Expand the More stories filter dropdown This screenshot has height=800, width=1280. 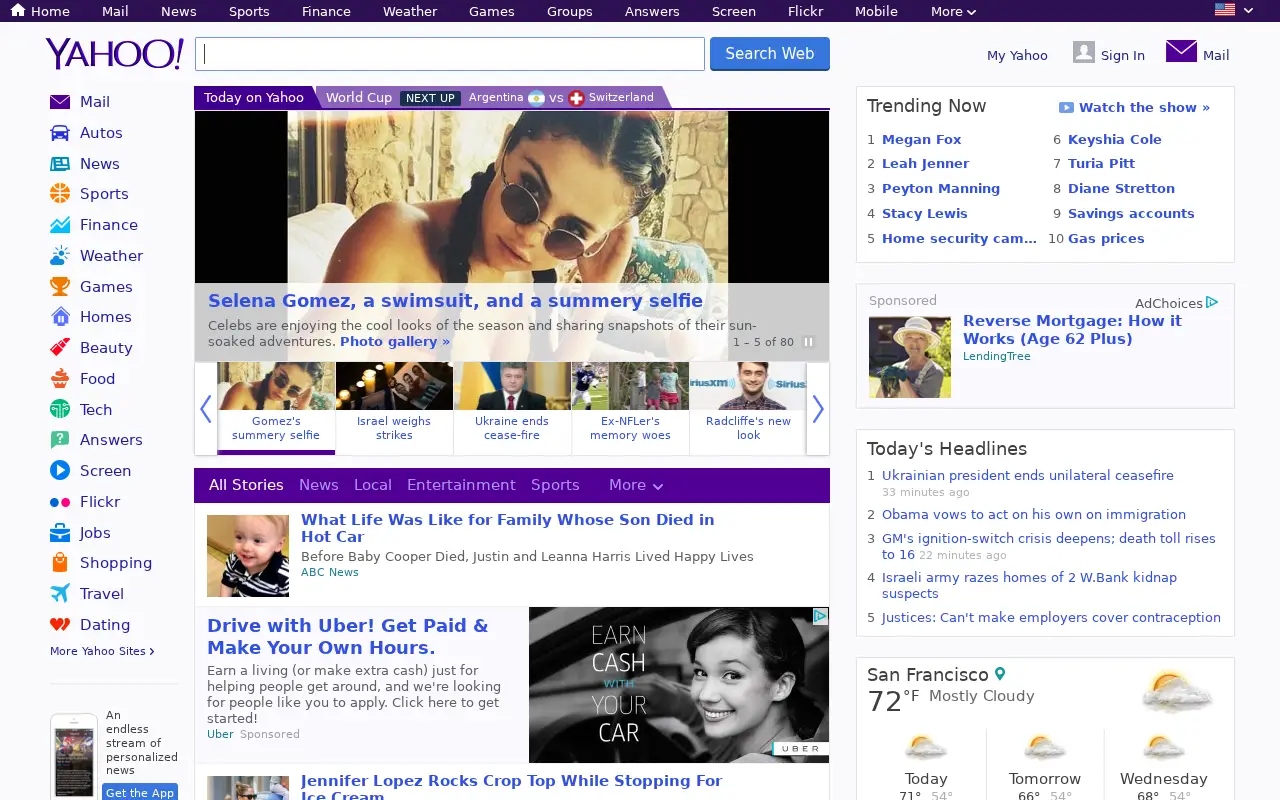click(x=636, y=485)
